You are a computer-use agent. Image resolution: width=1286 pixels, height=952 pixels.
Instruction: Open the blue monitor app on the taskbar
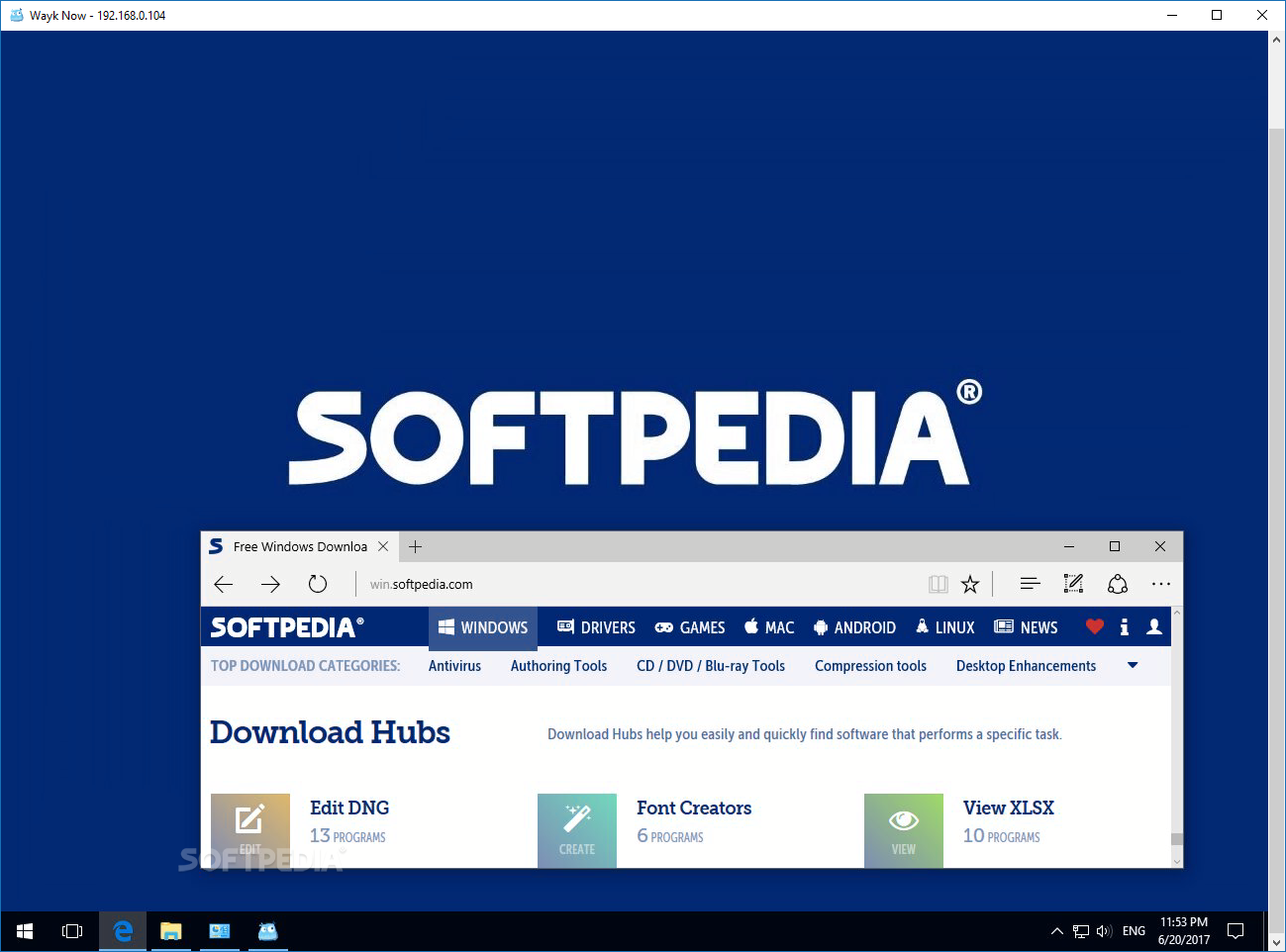tap(220, 931)
